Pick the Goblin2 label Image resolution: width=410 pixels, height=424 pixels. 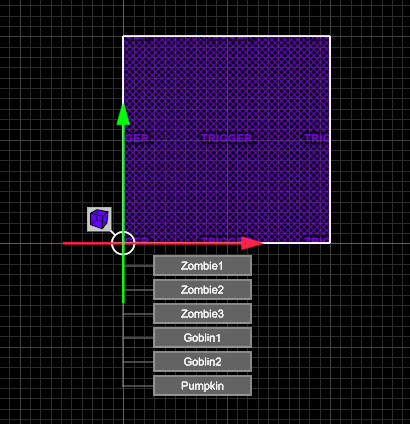(202, 362)
